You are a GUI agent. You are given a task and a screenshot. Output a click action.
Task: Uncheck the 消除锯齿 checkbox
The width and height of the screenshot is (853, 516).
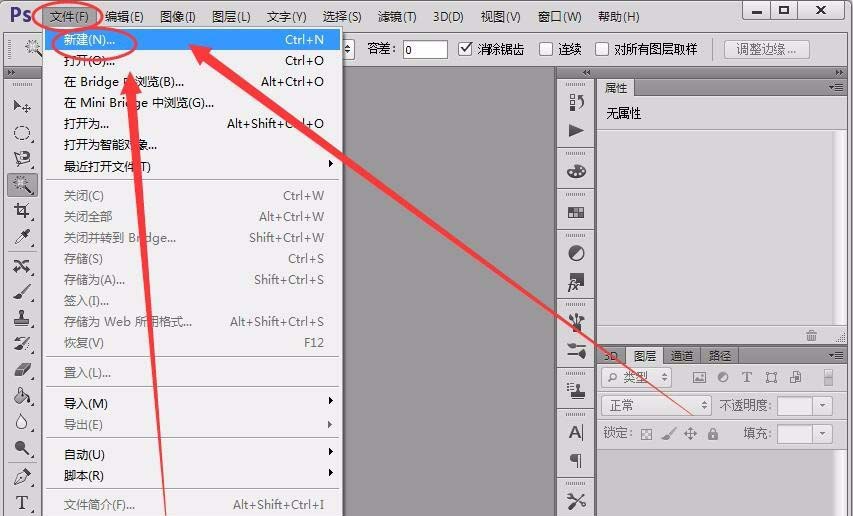pos(465,49)
